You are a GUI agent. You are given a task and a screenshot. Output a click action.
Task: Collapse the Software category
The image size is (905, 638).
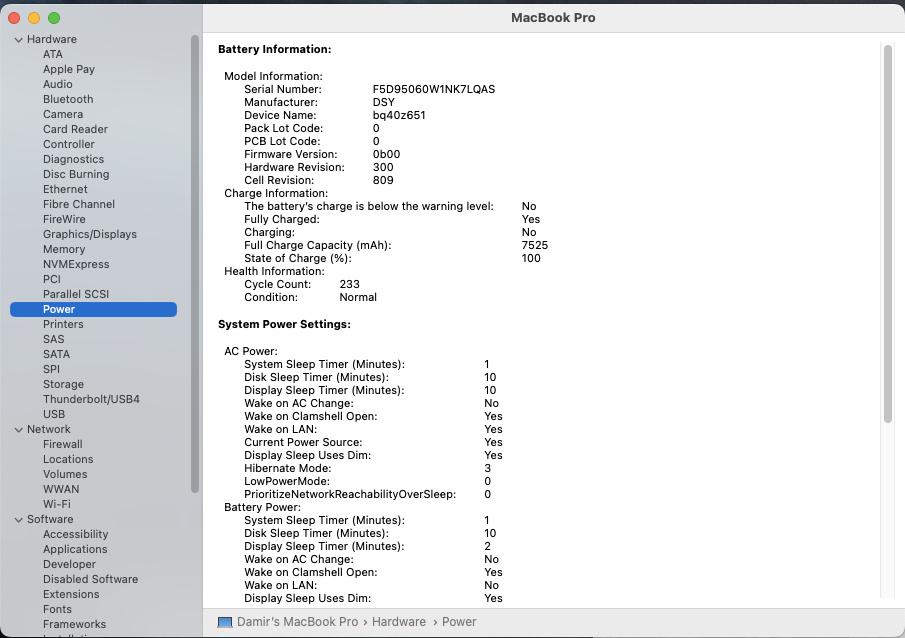19,520
